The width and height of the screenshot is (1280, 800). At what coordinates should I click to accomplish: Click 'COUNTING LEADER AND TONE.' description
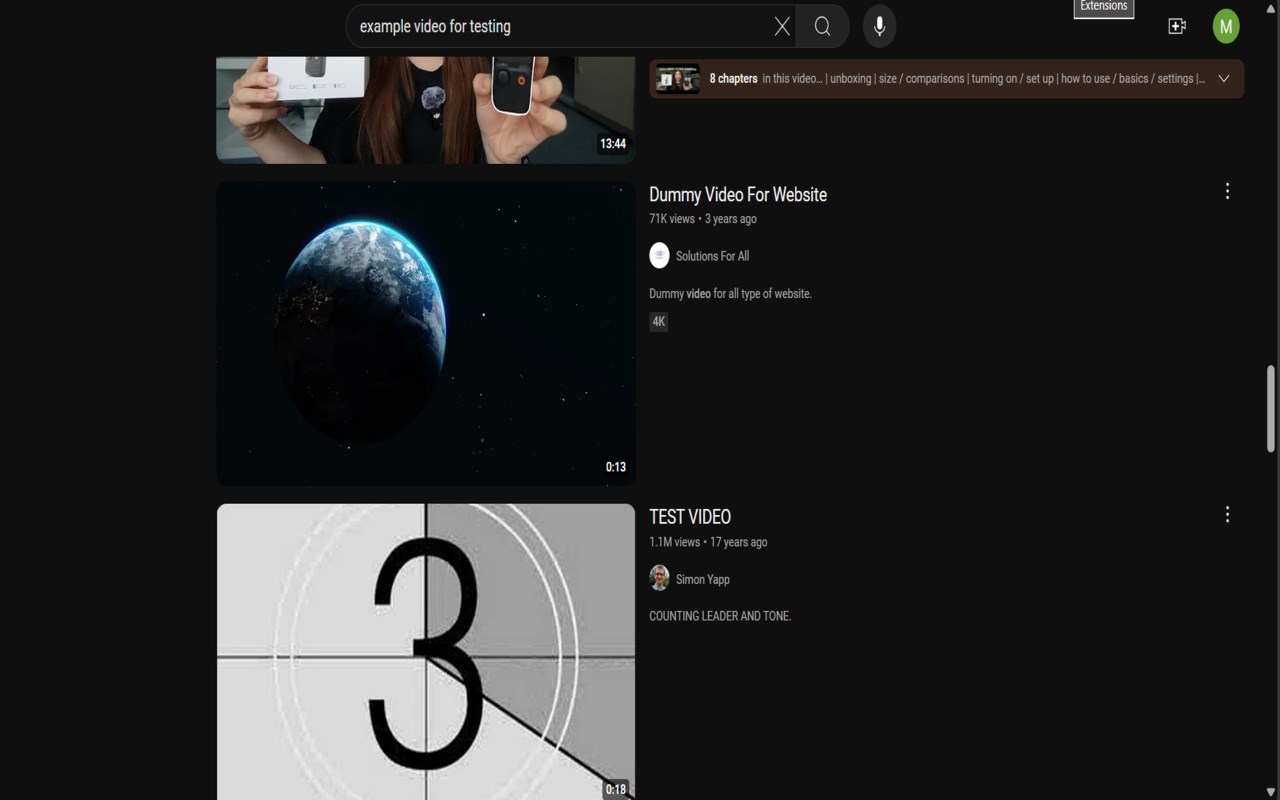tap(720, 616)
